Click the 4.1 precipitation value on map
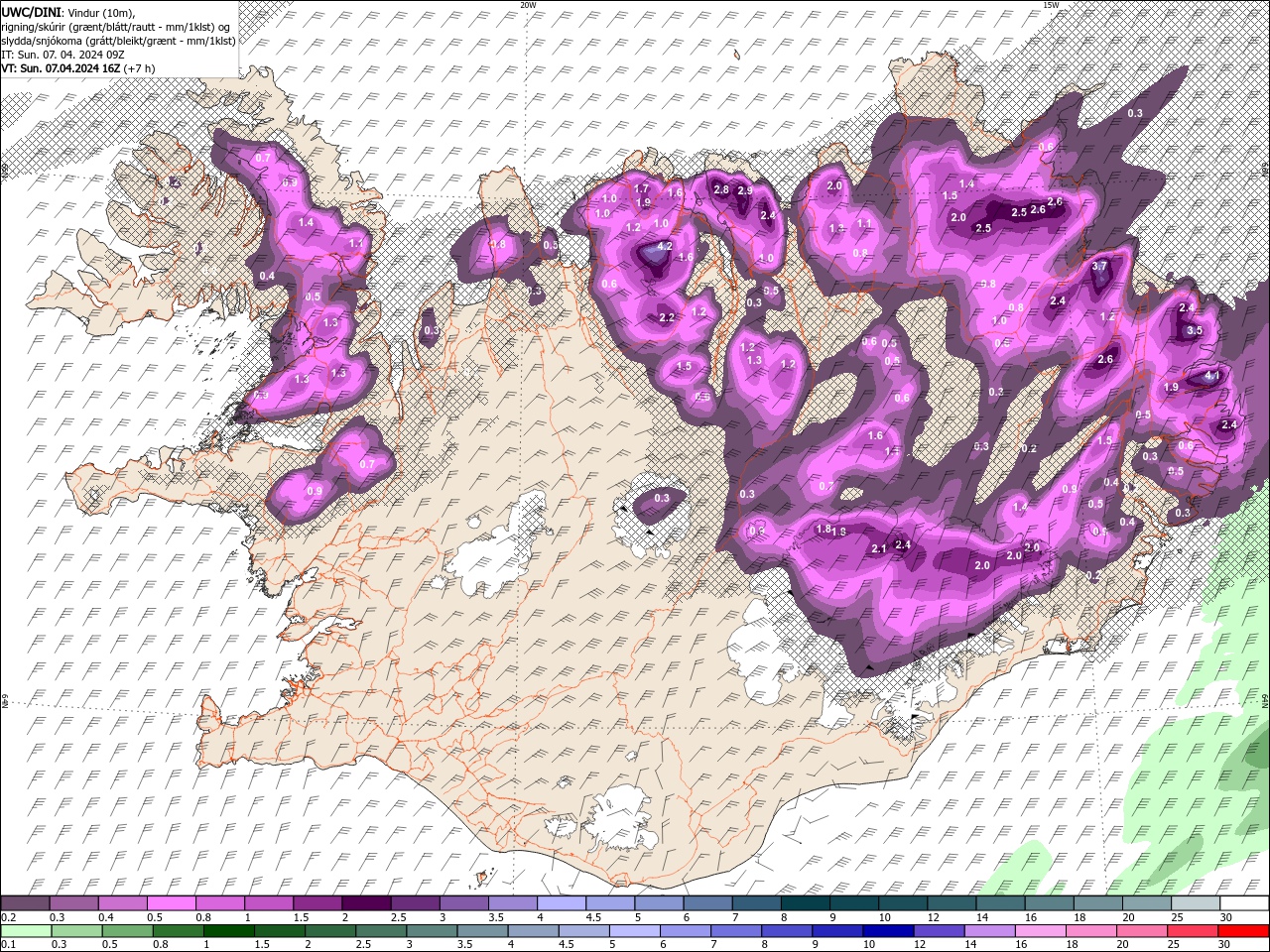1270x952 pixels. (x=1211, y=376)
